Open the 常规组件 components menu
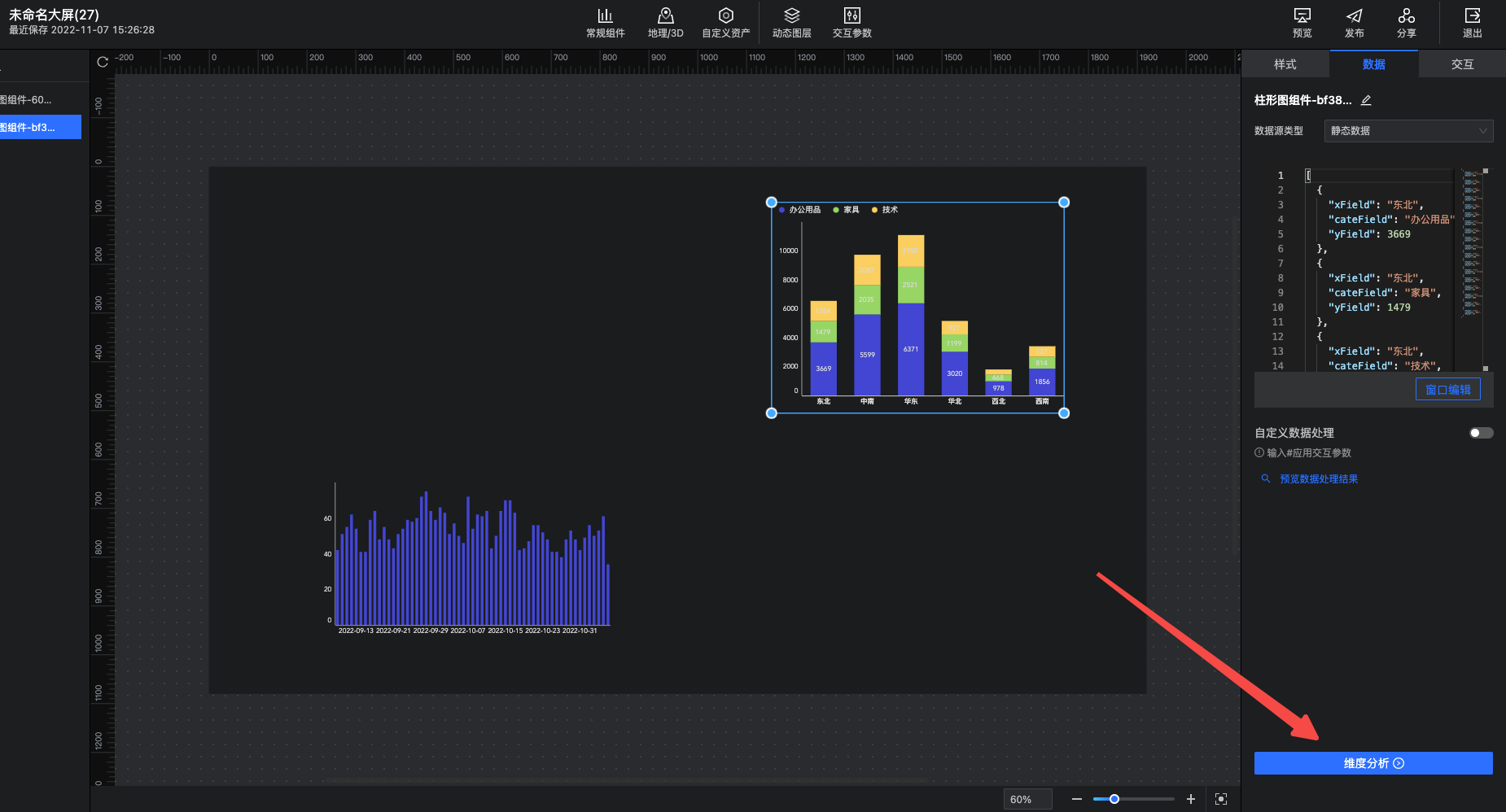The image size is (1506, 812). [605, 23]
